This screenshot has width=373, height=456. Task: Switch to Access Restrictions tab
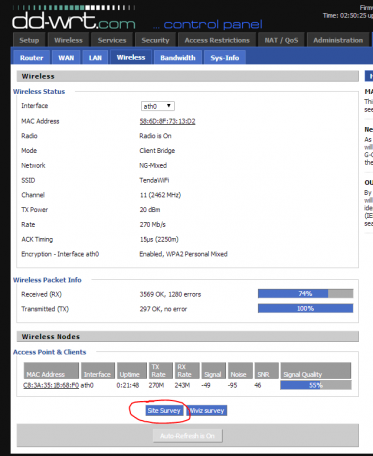(217, 40)
